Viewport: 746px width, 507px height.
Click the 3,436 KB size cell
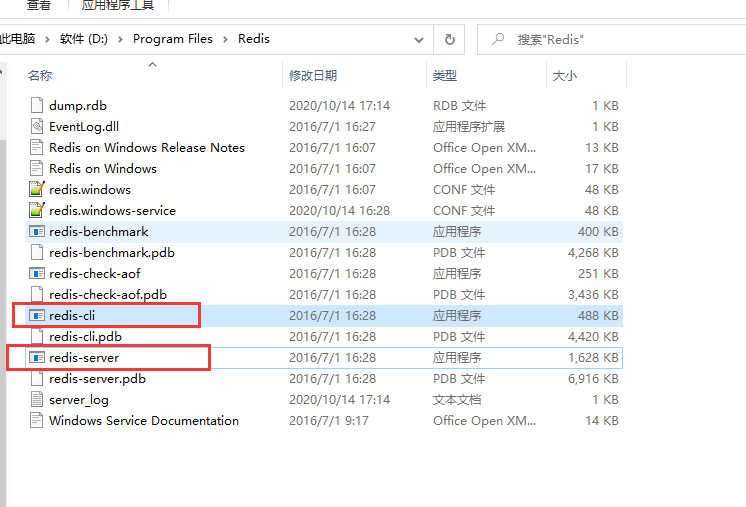593,295
